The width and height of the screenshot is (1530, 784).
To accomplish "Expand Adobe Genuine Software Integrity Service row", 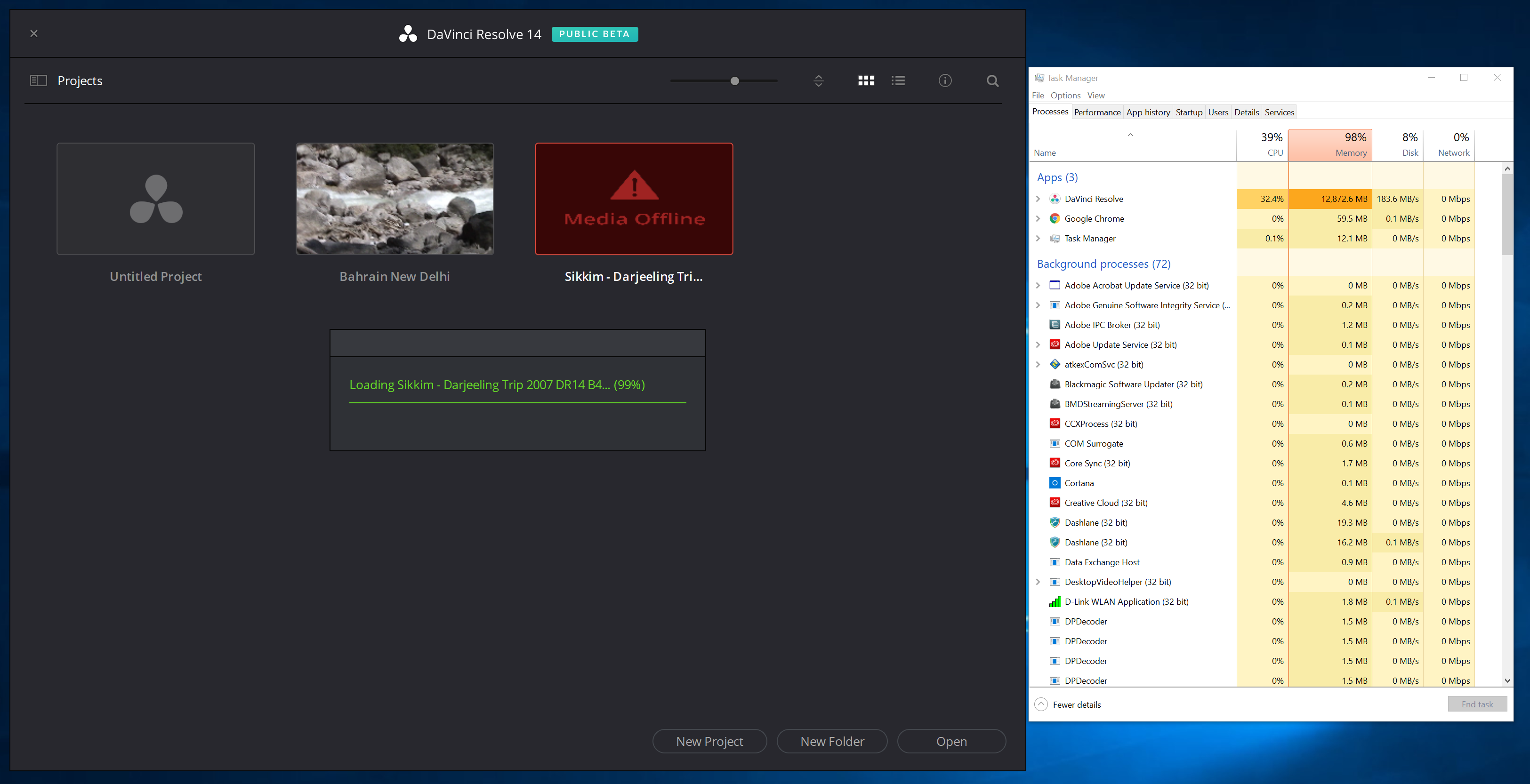I will (1038, 305).
